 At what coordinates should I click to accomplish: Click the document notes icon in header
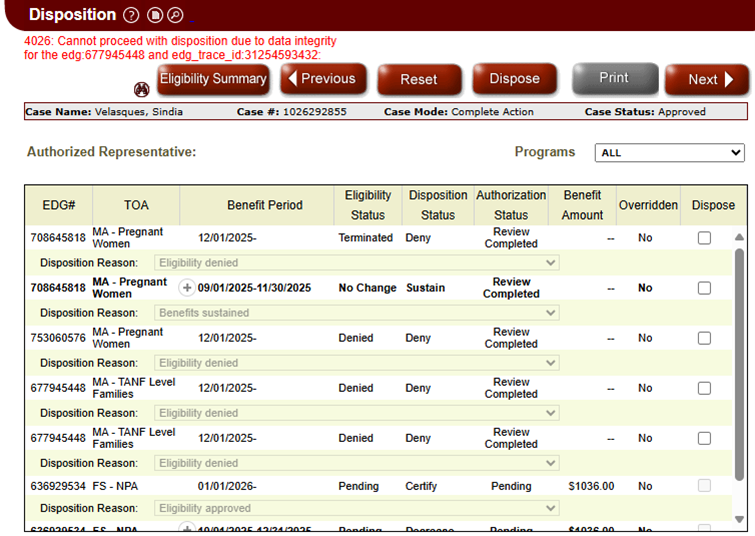click(x=155, y=15)
